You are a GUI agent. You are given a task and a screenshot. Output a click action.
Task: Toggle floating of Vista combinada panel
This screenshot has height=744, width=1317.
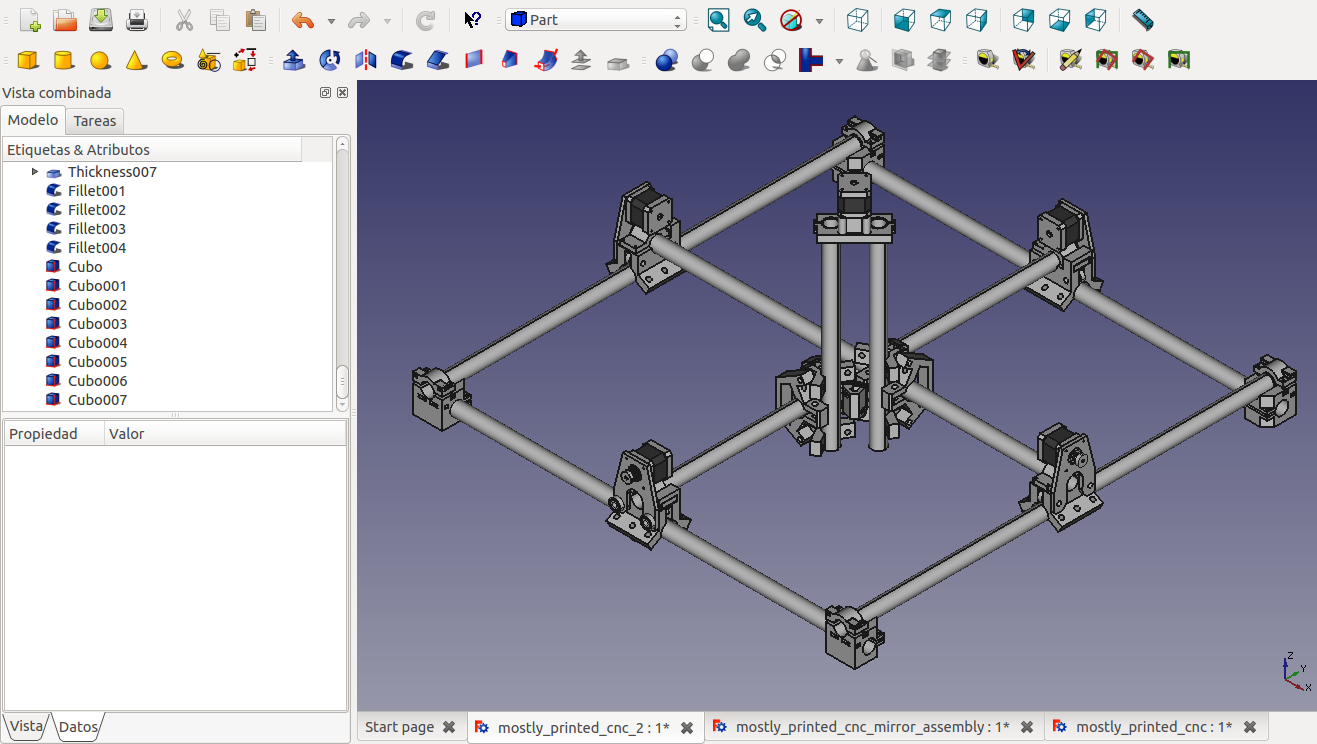pyautogui.click(x=325, y=93)
